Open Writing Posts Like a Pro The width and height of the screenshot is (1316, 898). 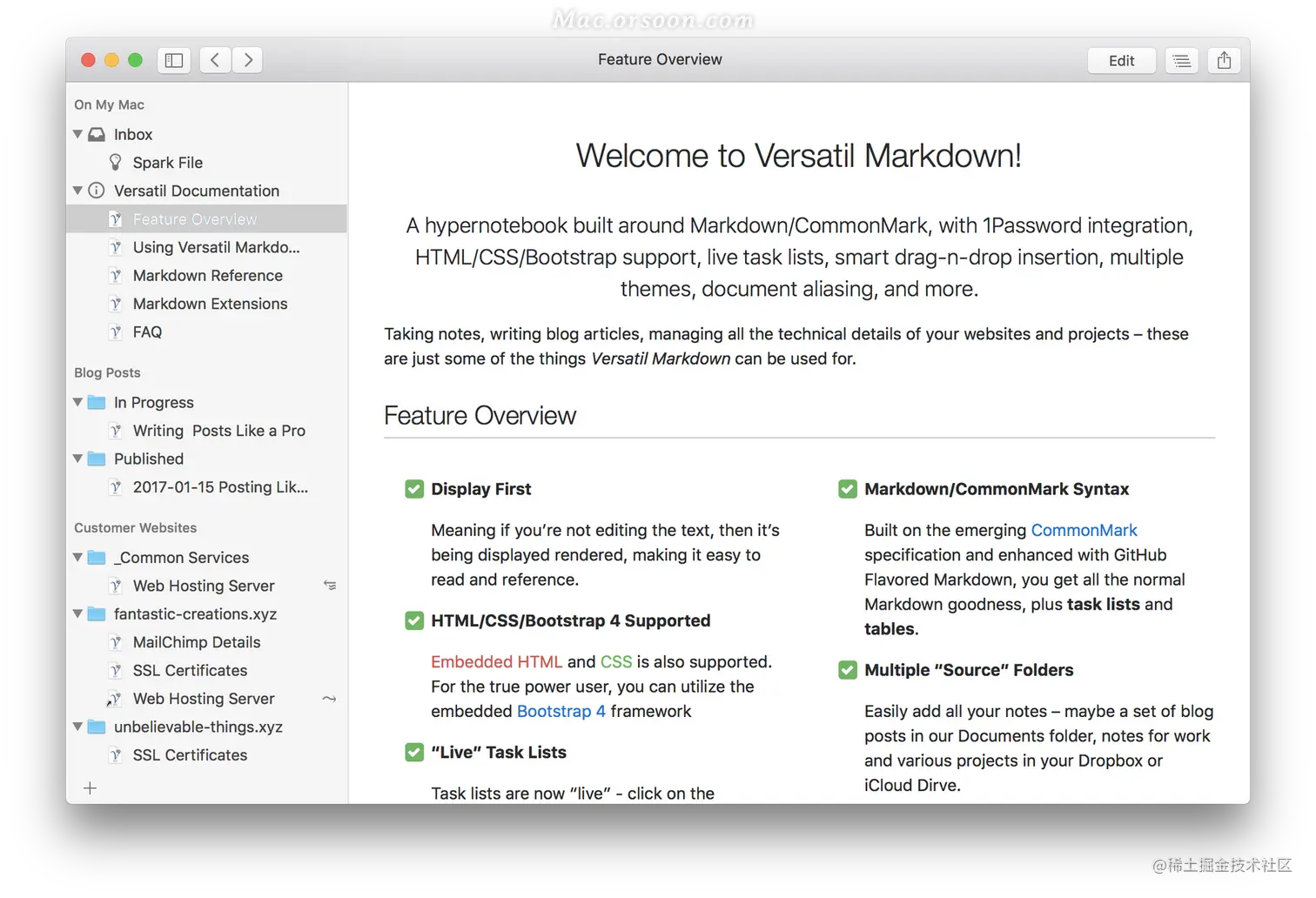coord(207,431)
